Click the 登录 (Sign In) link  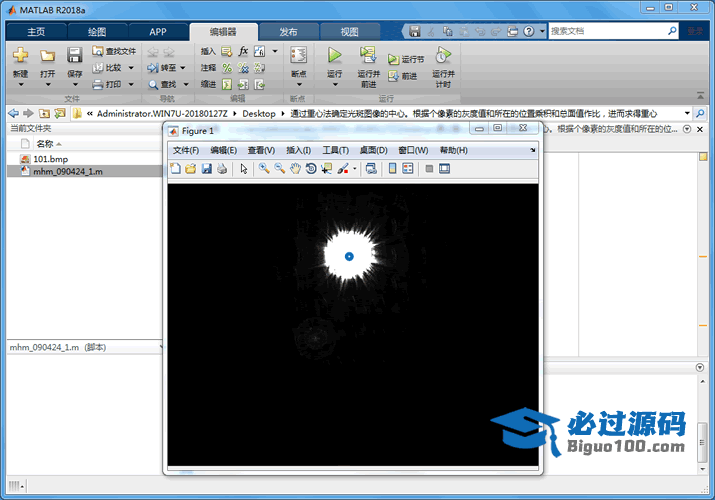tap(695, 31)
